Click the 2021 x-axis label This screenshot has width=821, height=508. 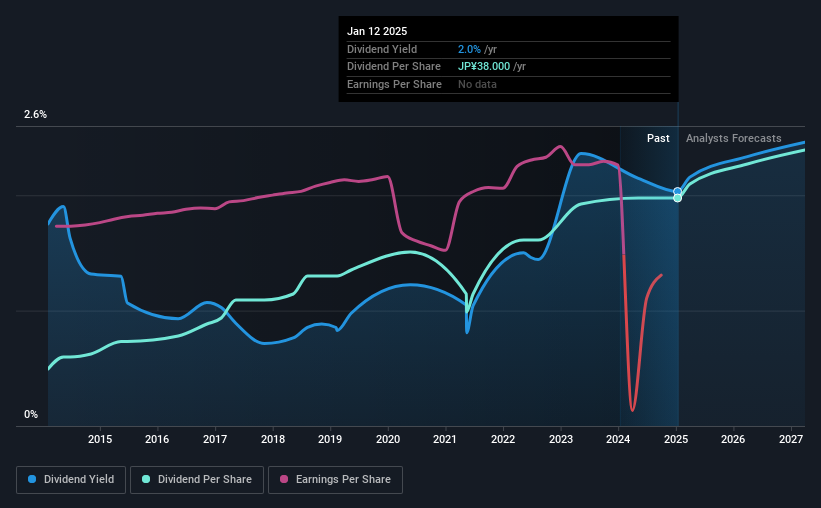(445, 439)
